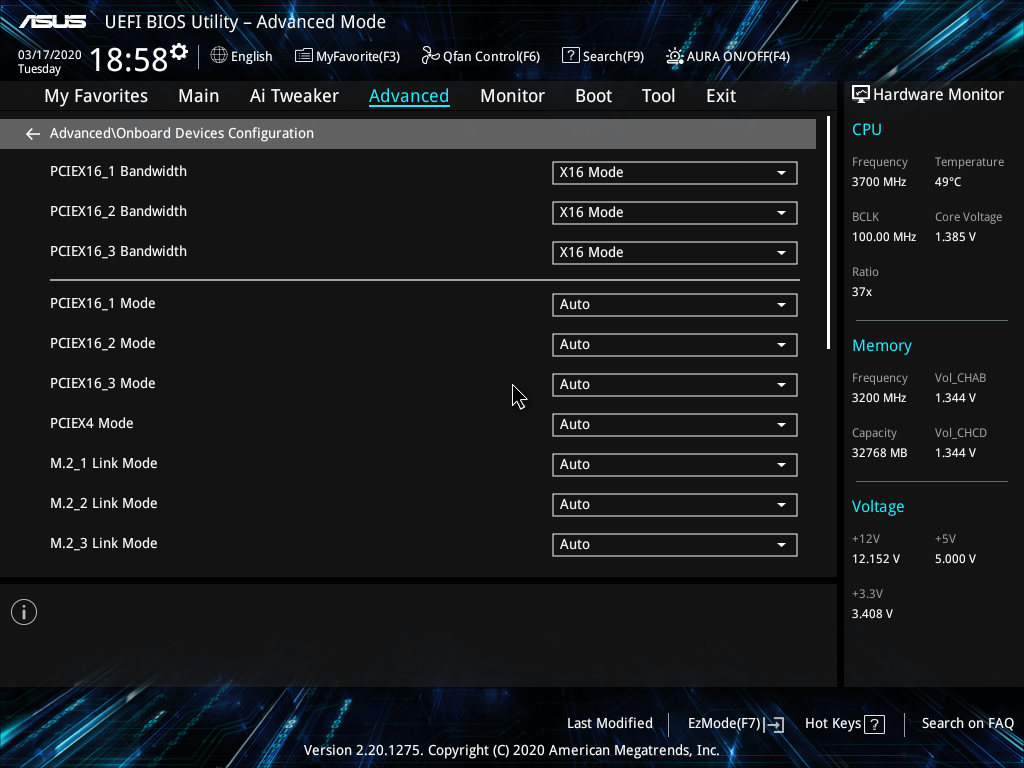Click the EzMode(F7) switch arrow icon
The image size is (1024, 768).
point(774,724)
